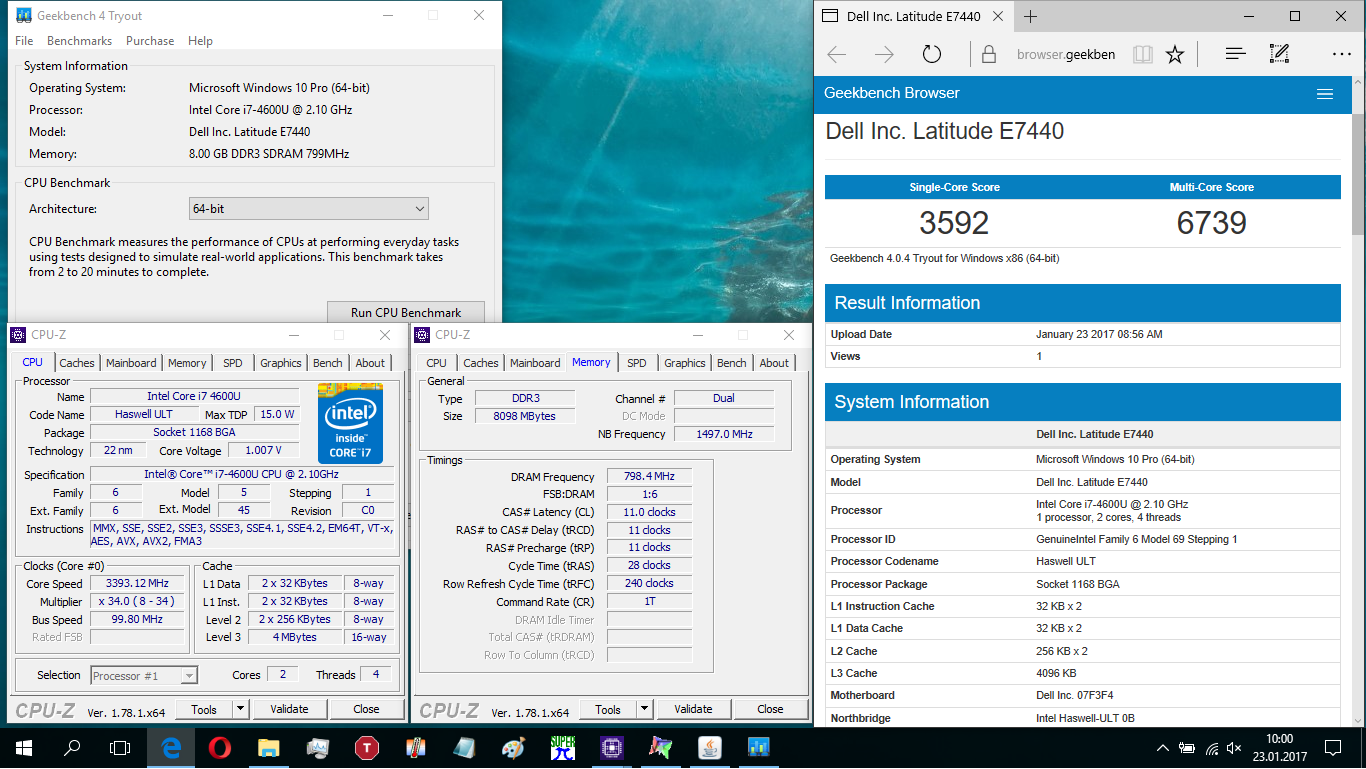Click Validate in right CPU-Z window

(x=693, y=709)
